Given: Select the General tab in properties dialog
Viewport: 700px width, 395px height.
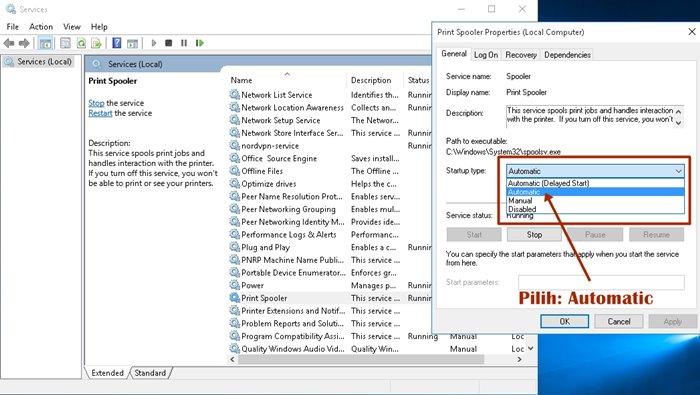Looking at the screenshot, I should tap(454, 54).
